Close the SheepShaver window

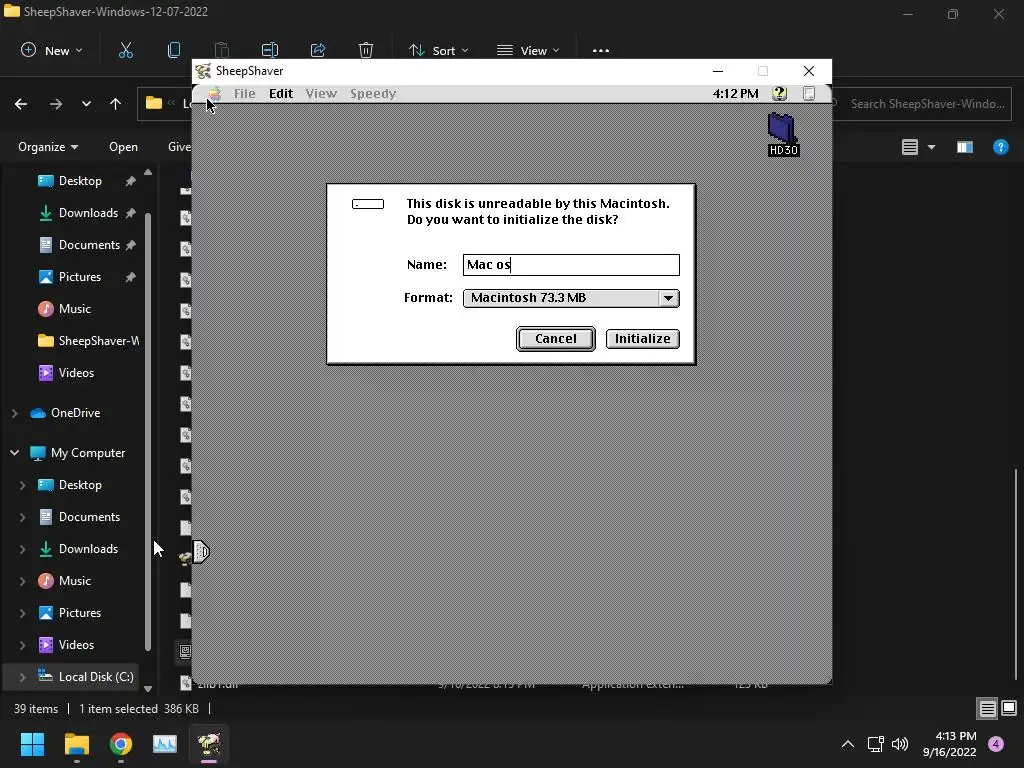[808, 71]
